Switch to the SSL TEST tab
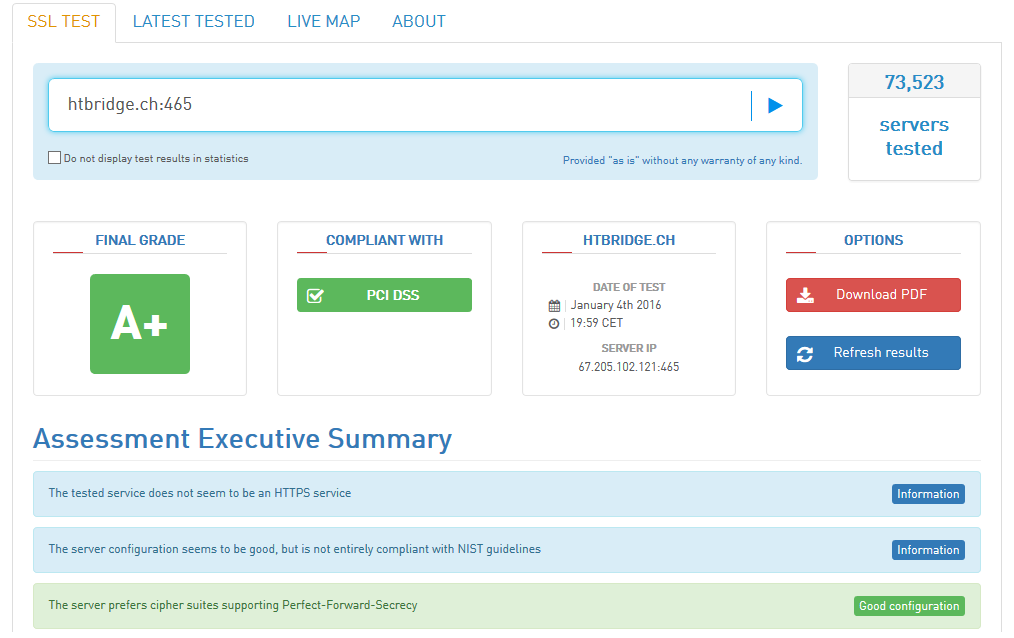 [x=63, y=21]
